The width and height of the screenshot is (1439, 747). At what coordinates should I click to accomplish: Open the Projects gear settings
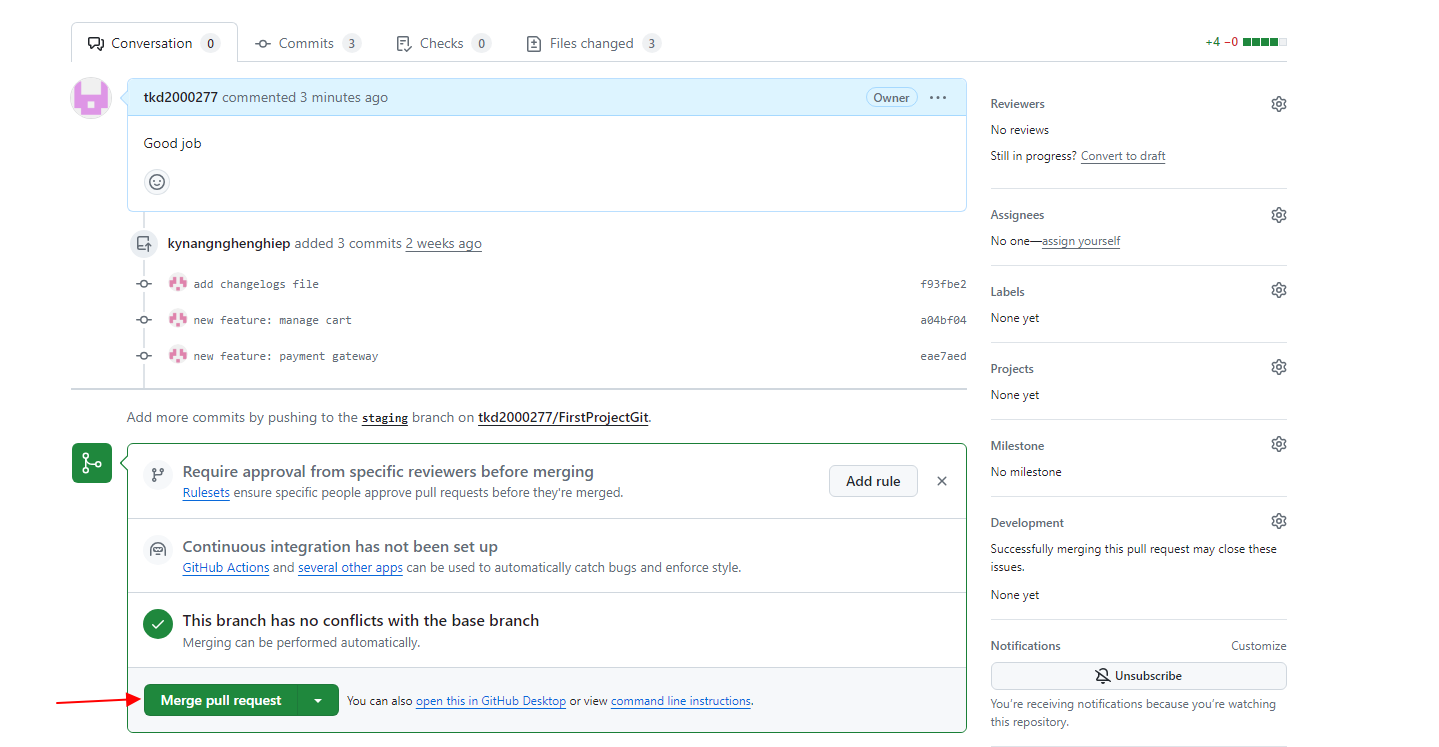click(1278, 367)
